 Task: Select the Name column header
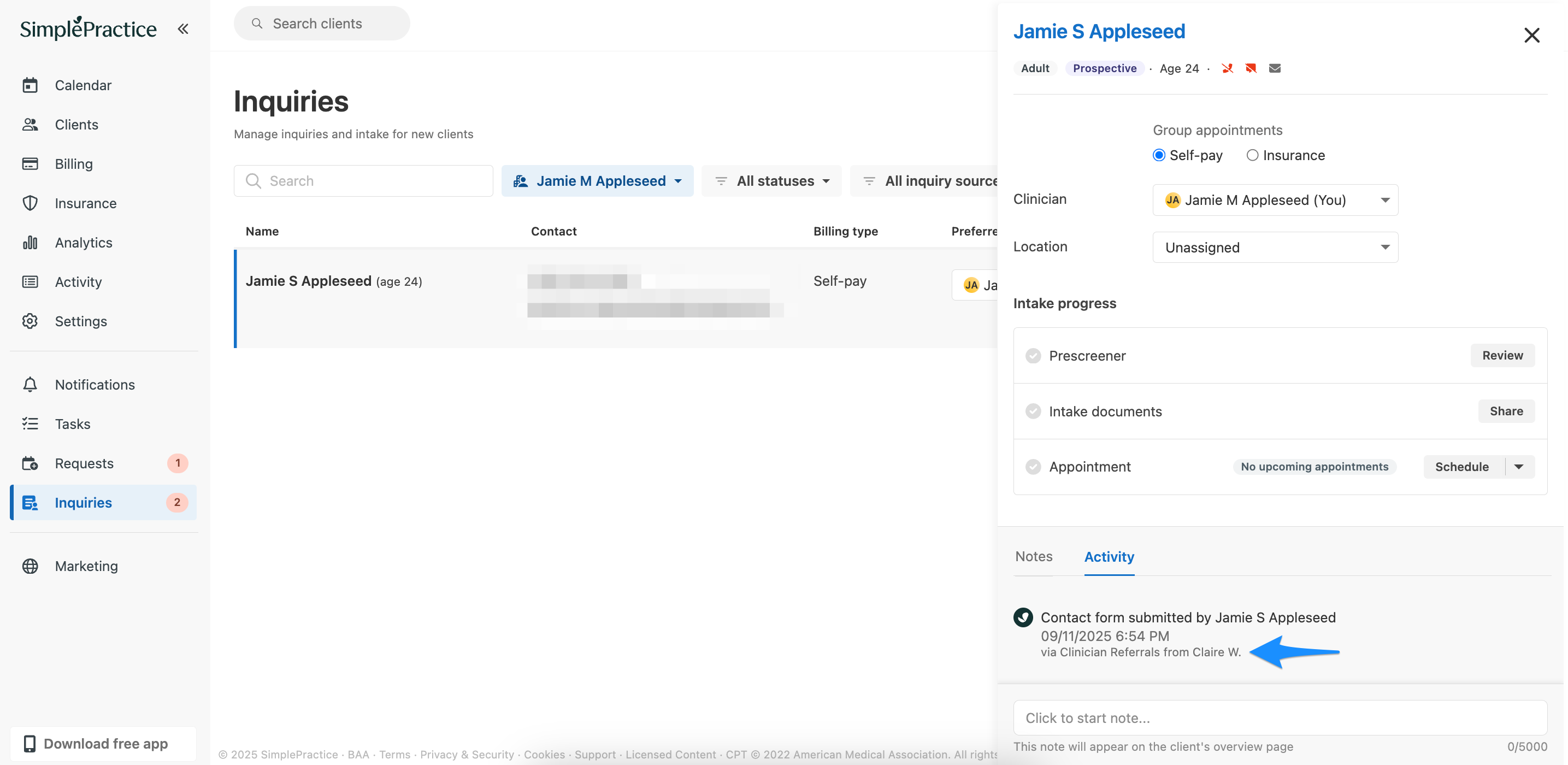(x=262, y=231)
